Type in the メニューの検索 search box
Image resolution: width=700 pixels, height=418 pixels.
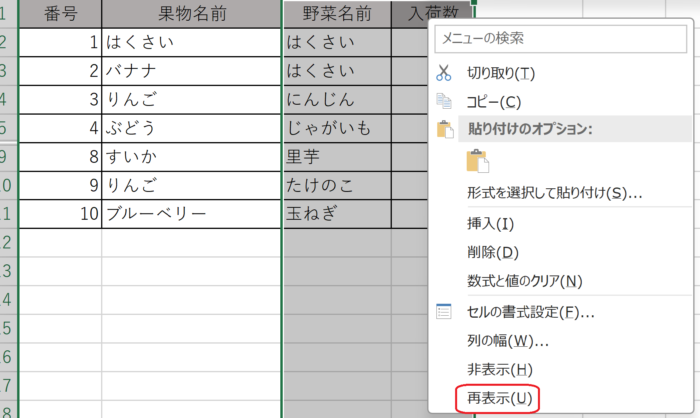pos(560,38)
